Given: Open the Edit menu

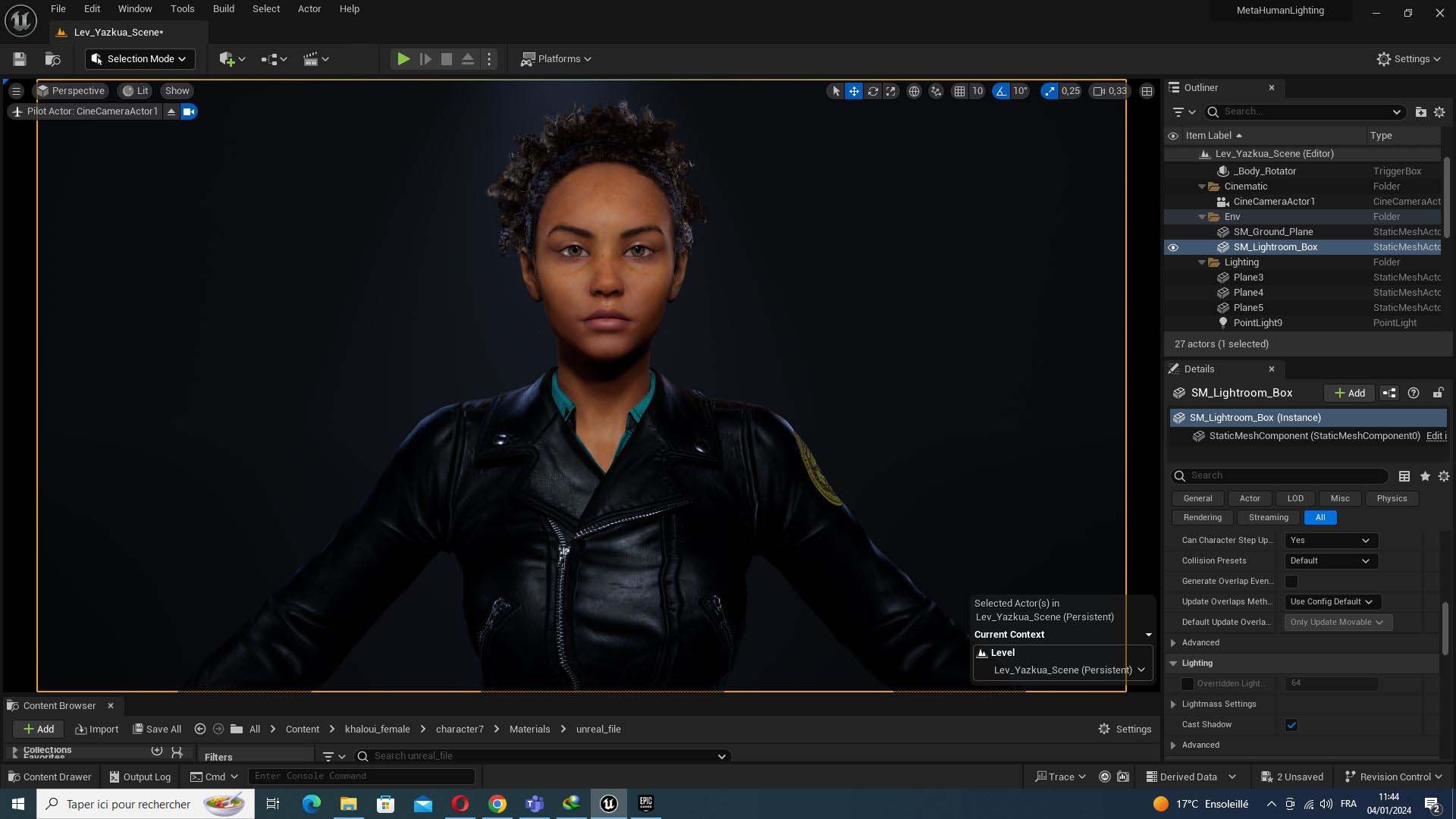Looking at the screenshot, I should [92, 9].
